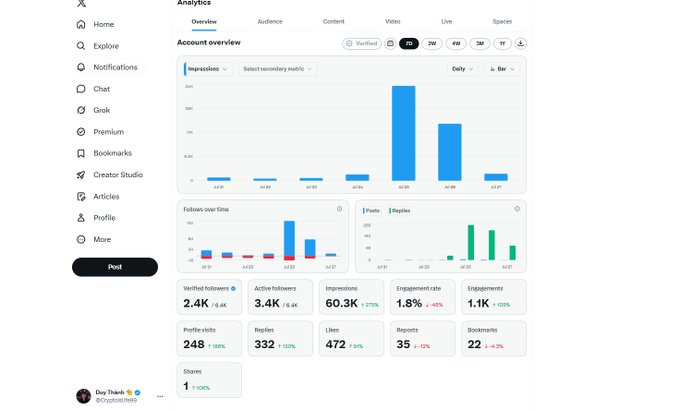
Task: Open Explore via the magnifier icon
Action: [x=81, y=46]
